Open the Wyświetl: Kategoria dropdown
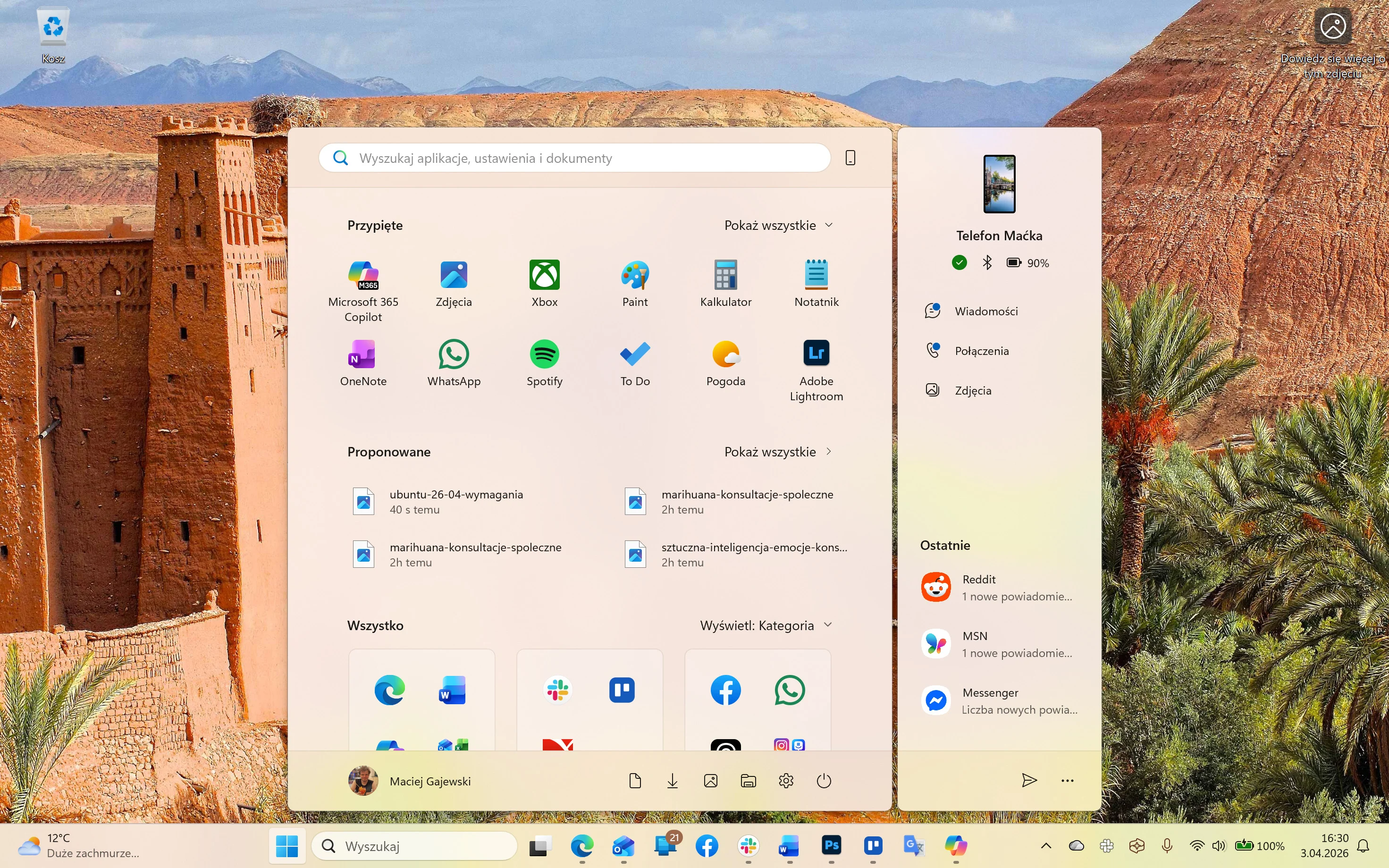The image size is (1389, 868). 766,626
